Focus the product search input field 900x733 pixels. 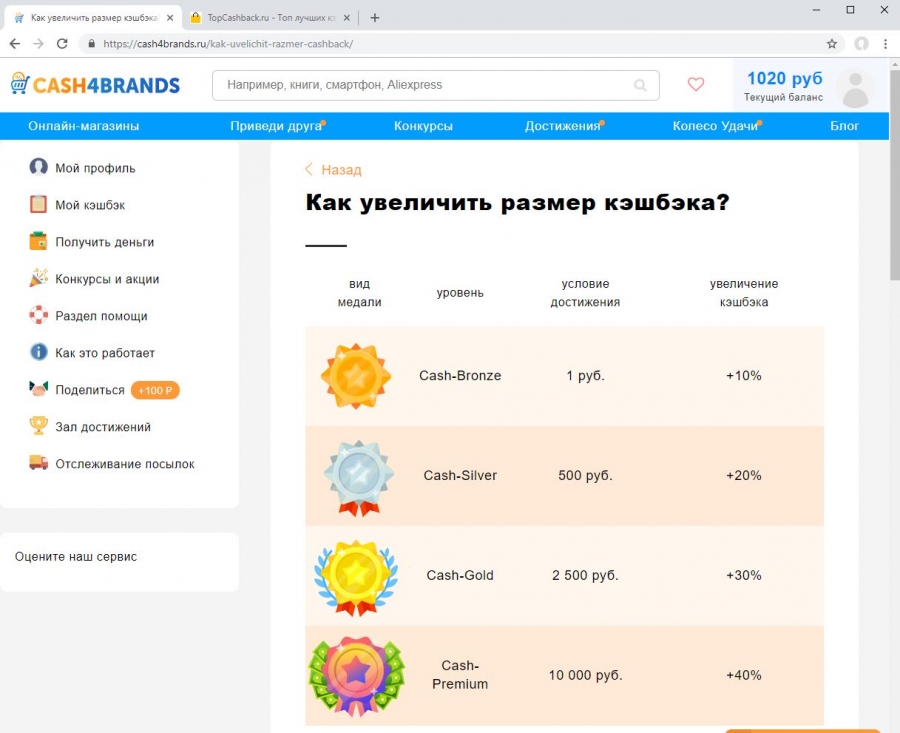(x=436, y=86)
